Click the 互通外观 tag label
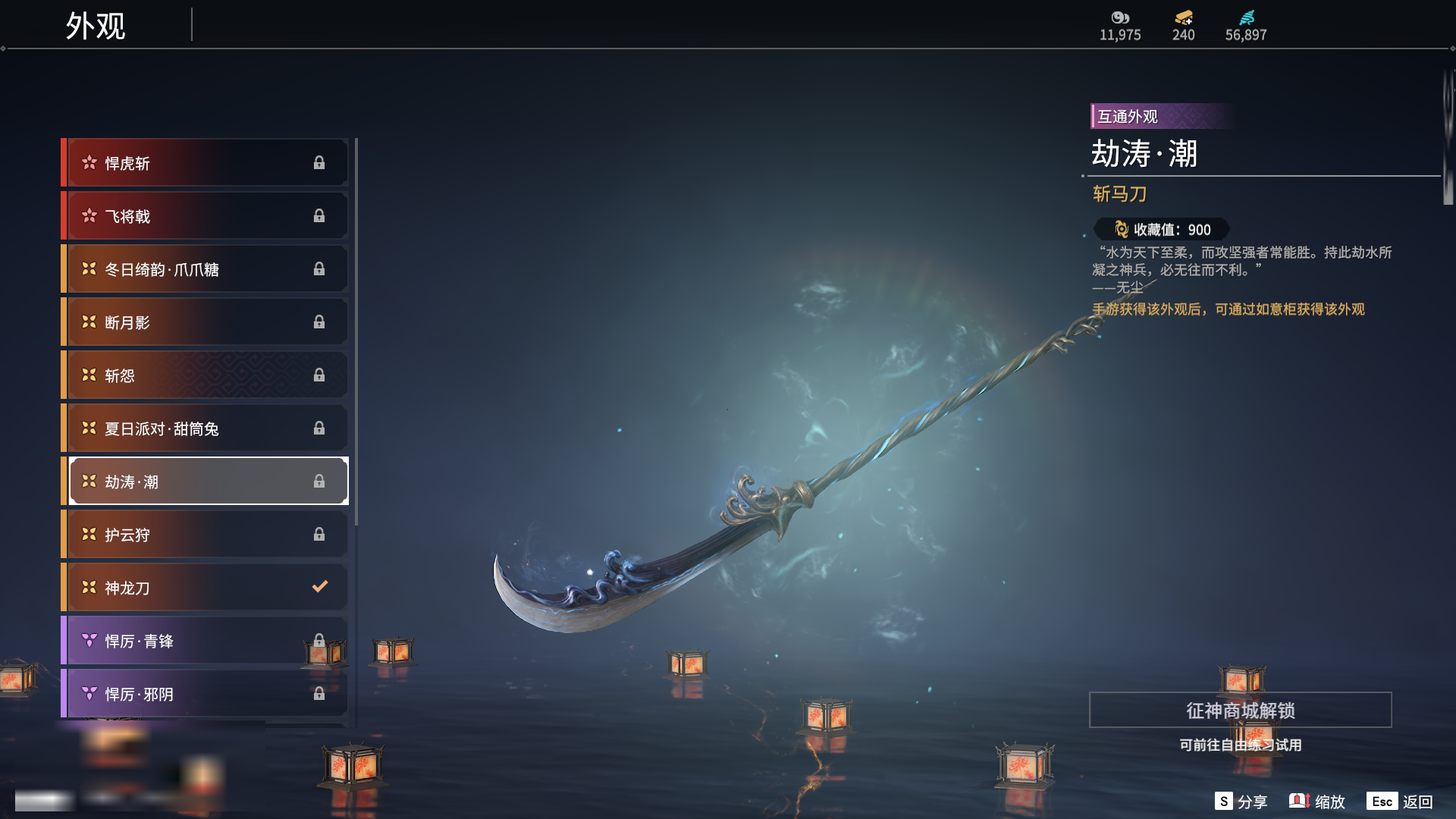Viewport: 1456px width, 819px height. click(x=1128, y=116)
